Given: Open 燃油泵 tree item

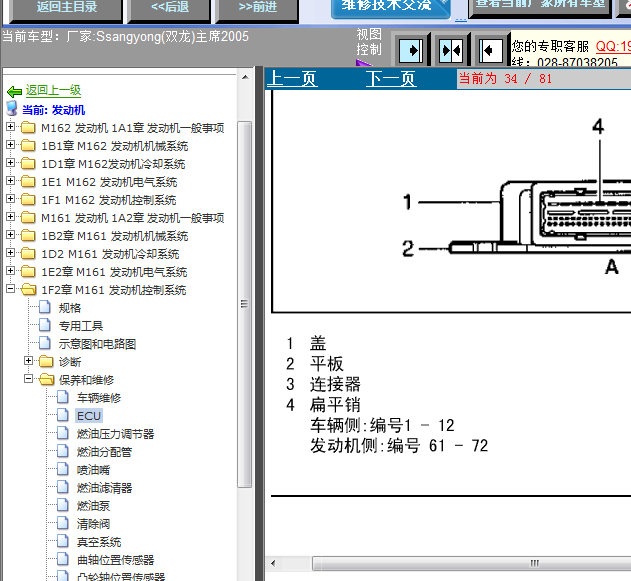Looking at the screenshot, I should coord(93,506).
